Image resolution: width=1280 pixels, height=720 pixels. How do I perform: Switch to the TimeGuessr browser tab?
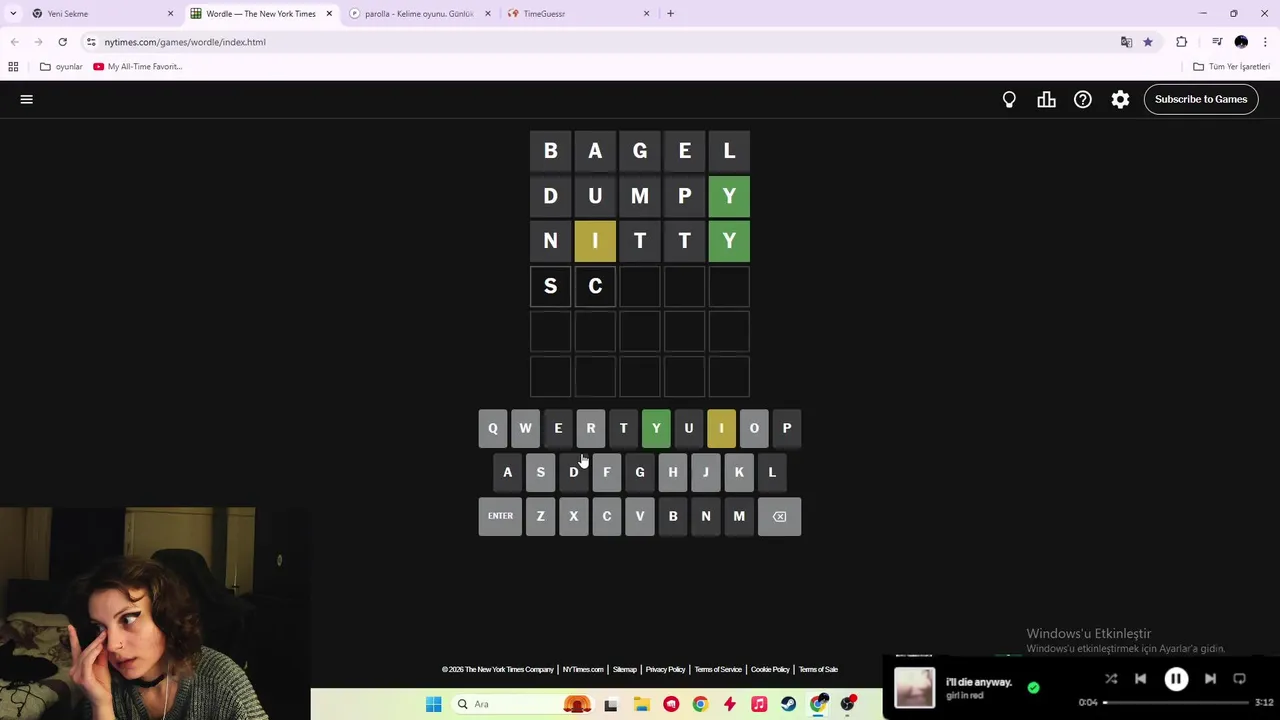577,13
